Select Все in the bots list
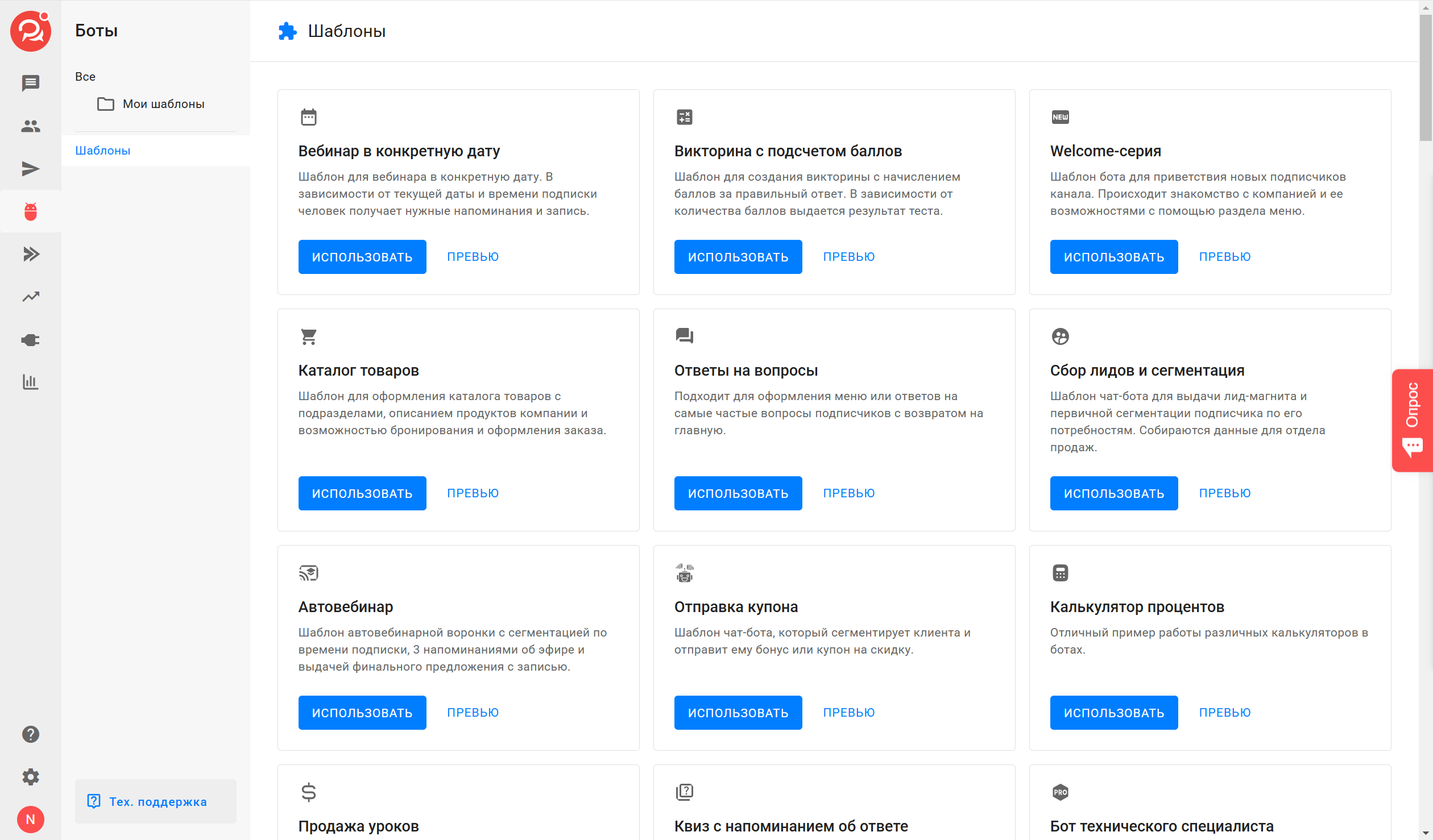1433x840 pixels. 85,77
